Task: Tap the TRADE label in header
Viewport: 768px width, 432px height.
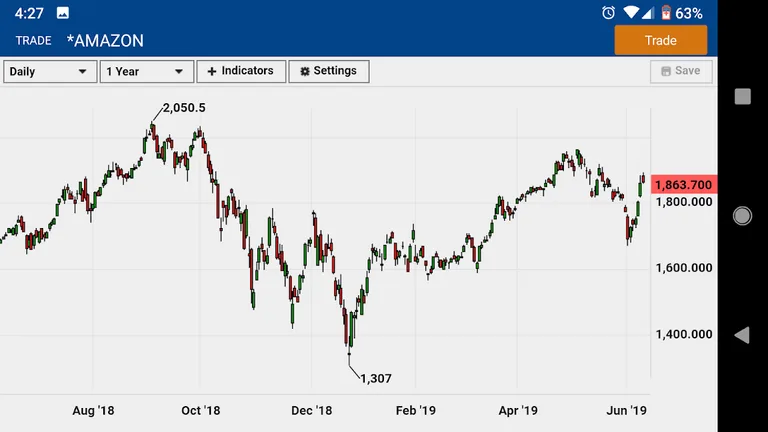Action: coord(33,41)
